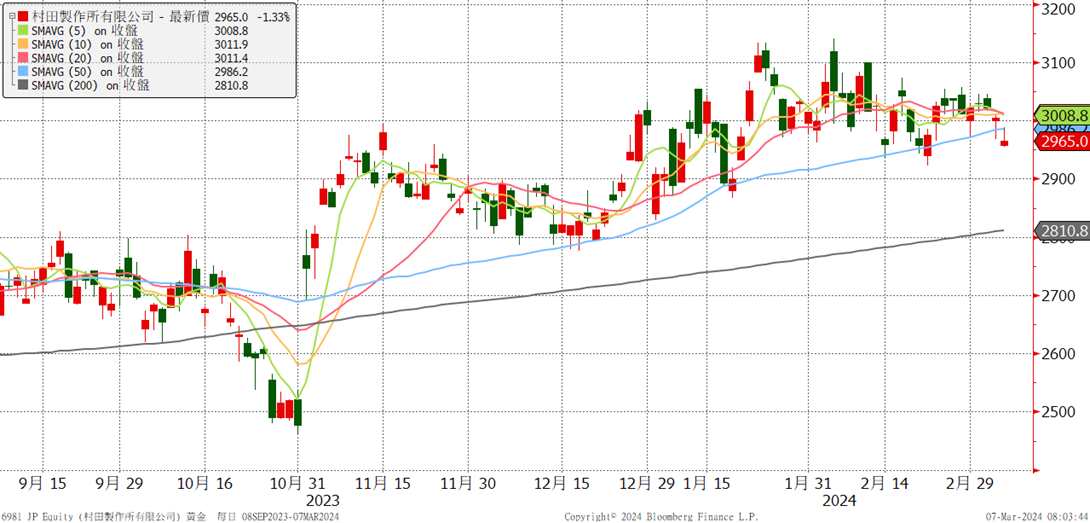Viewport: 1090px width, 523px height.
Task: Click the 11月 15 date label
Action: (x=383, y=484)
